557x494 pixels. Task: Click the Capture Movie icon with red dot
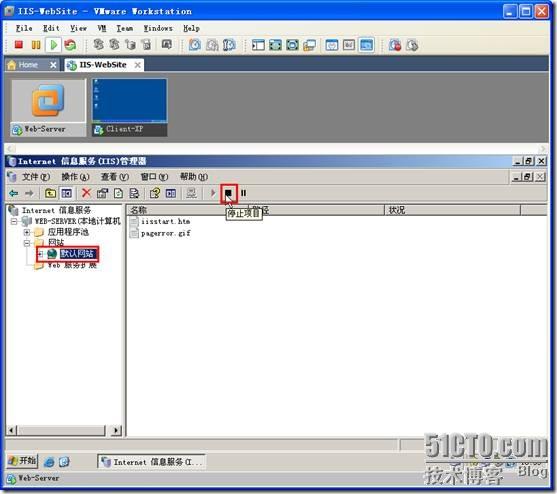[x=395, y=45]
